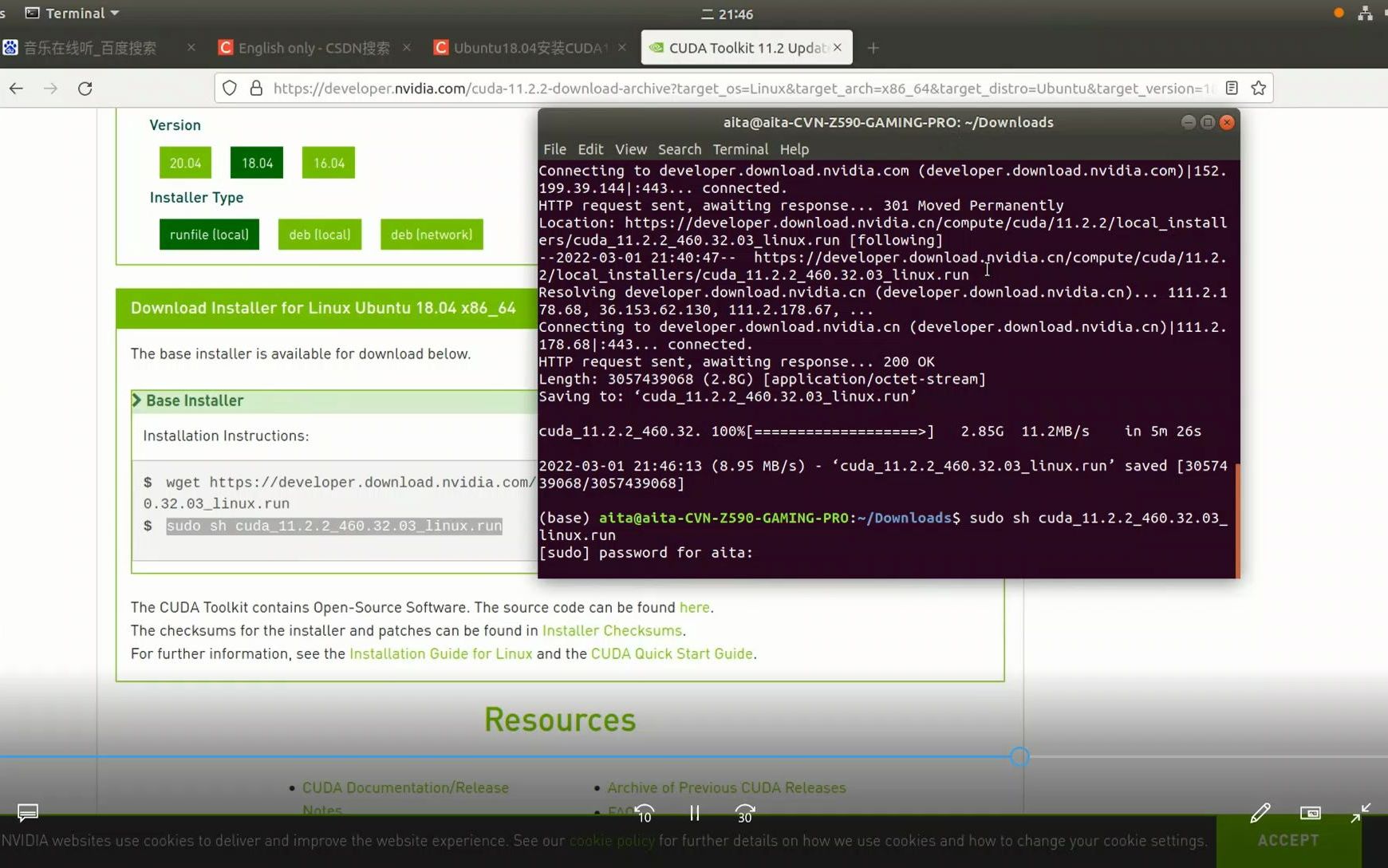1388x868 pixels.
Task: Click the pencil annotate icon
Action: (1260, 813)
